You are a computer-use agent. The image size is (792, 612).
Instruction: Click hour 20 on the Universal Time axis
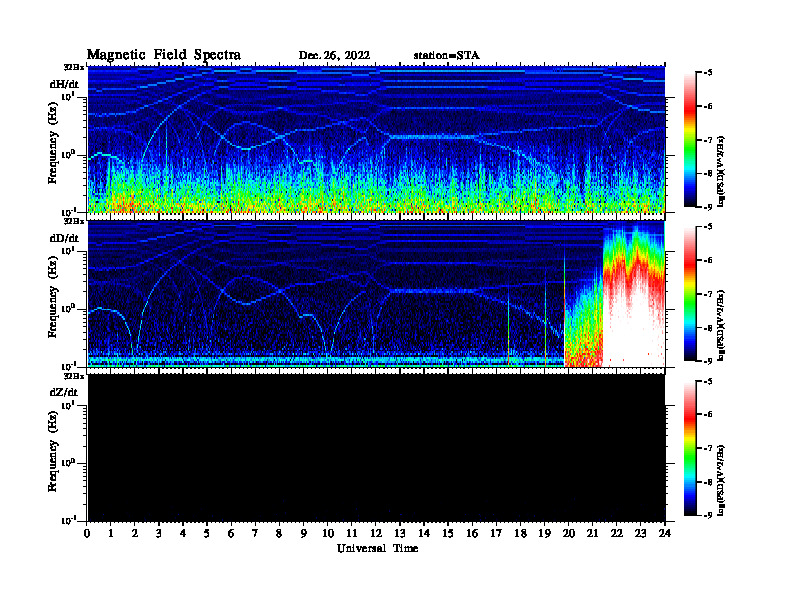click(x=568, y=533)
